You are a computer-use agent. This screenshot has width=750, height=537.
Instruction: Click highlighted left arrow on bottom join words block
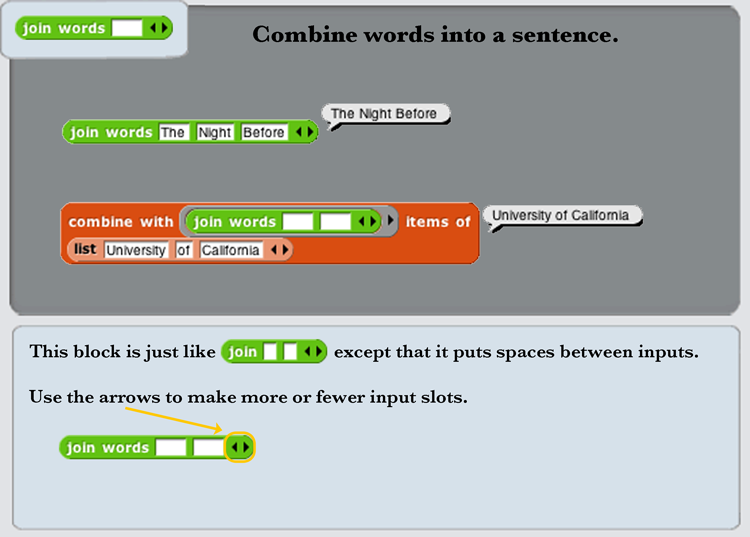click(x=235, y=448)
